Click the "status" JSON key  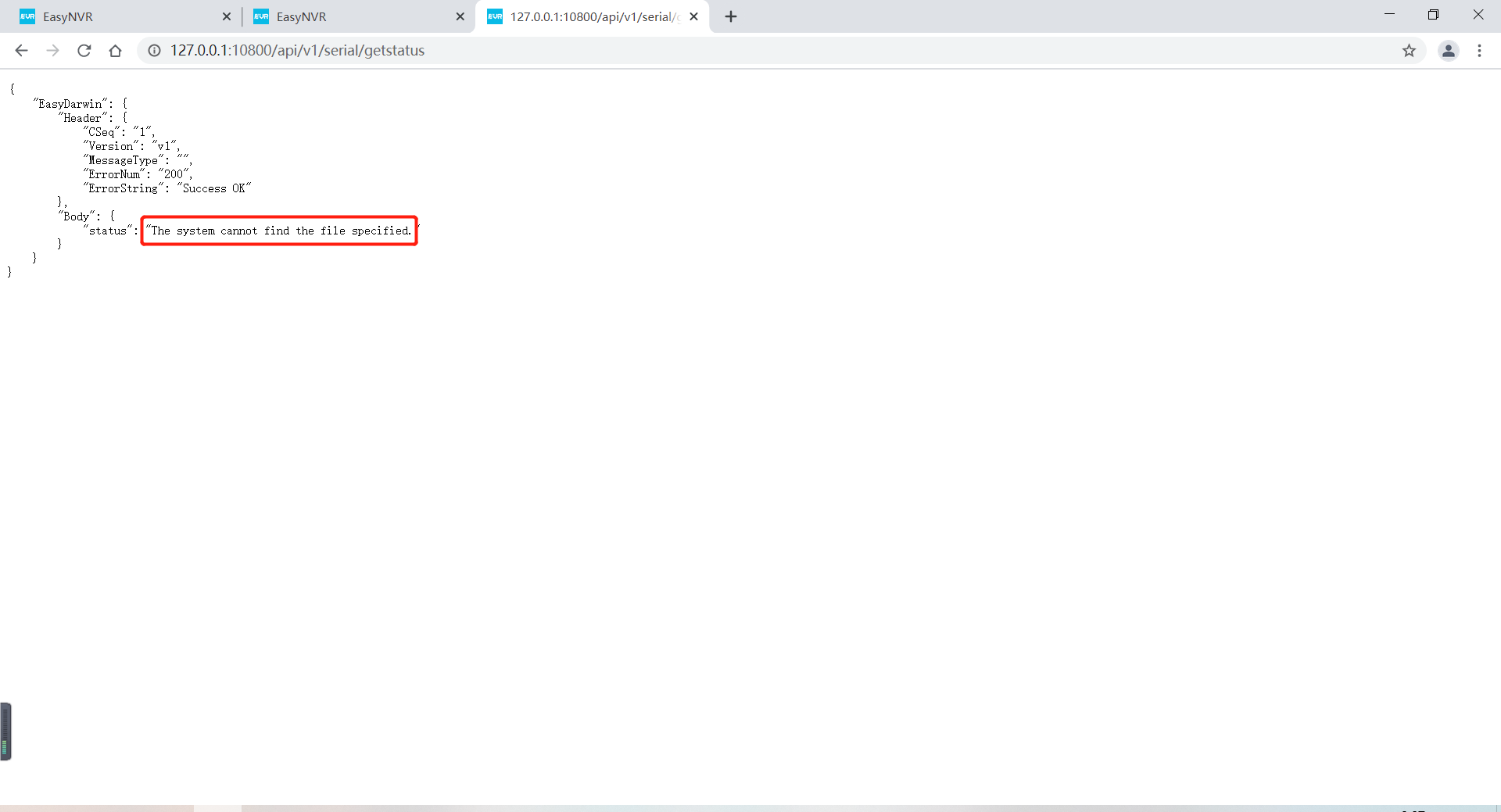(109, 231)
